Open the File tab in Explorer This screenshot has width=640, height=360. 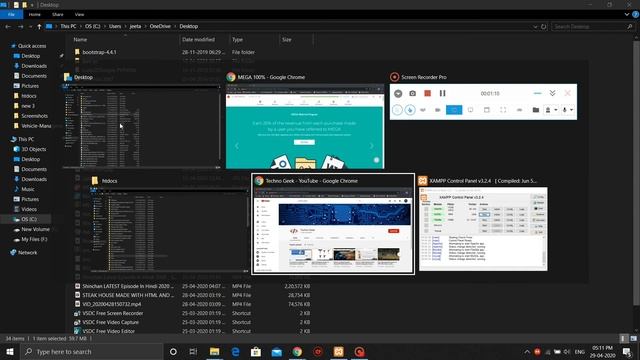click(x=11, y=14)
